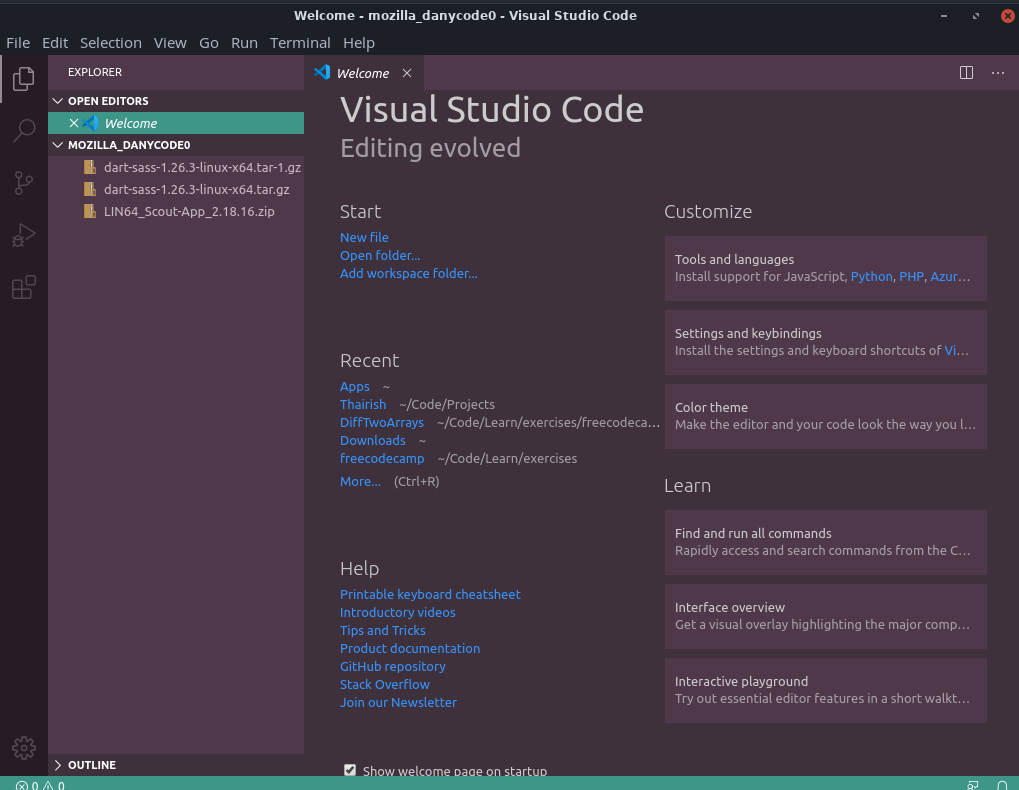Open Run and Debug view
Viewport: 1019px width, 790px height.
23,235
